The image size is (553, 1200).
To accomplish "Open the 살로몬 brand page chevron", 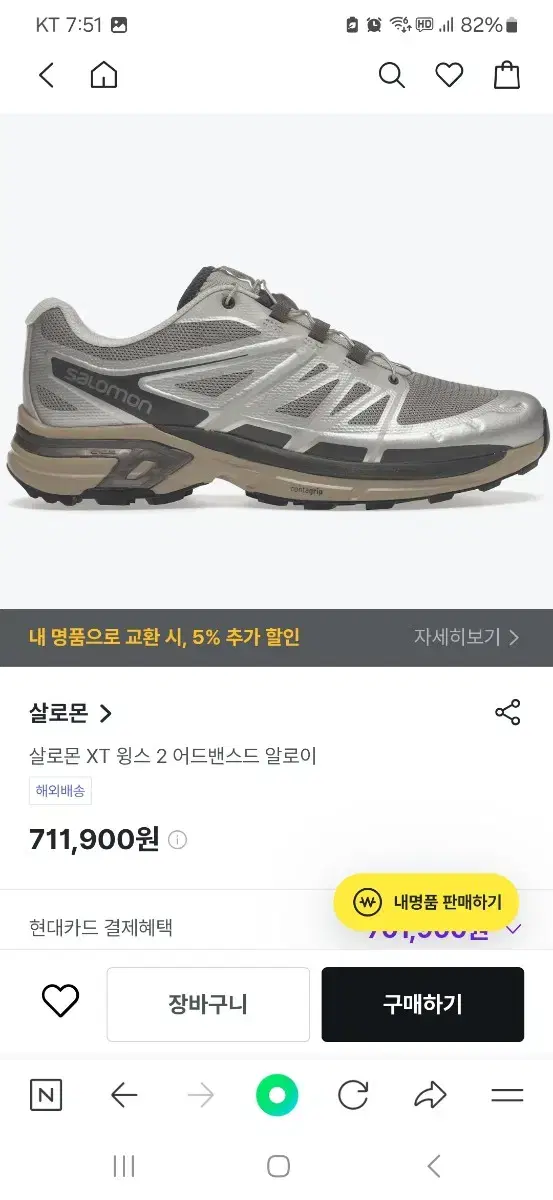I will pos(106,714).
